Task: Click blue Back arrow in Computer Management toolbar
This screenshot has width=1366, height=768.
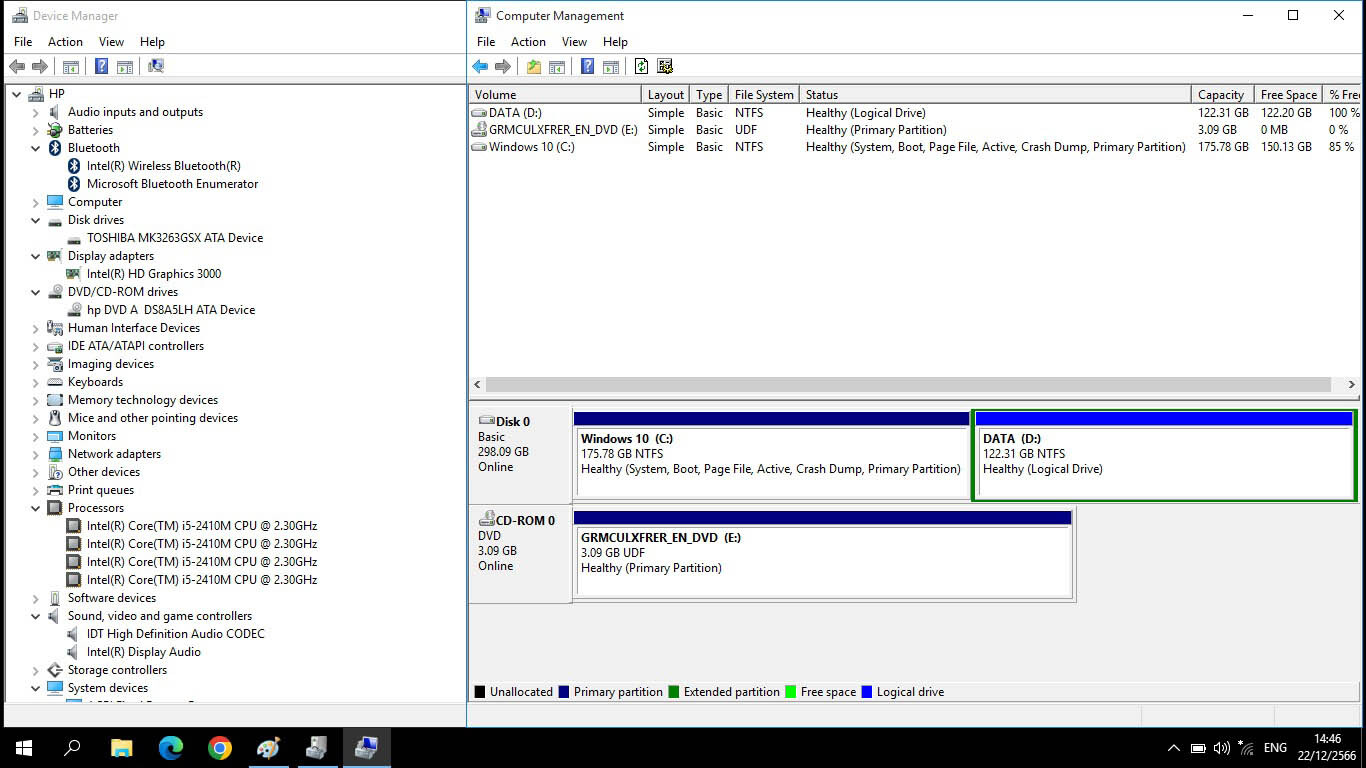Action: (x=480, y=67)
